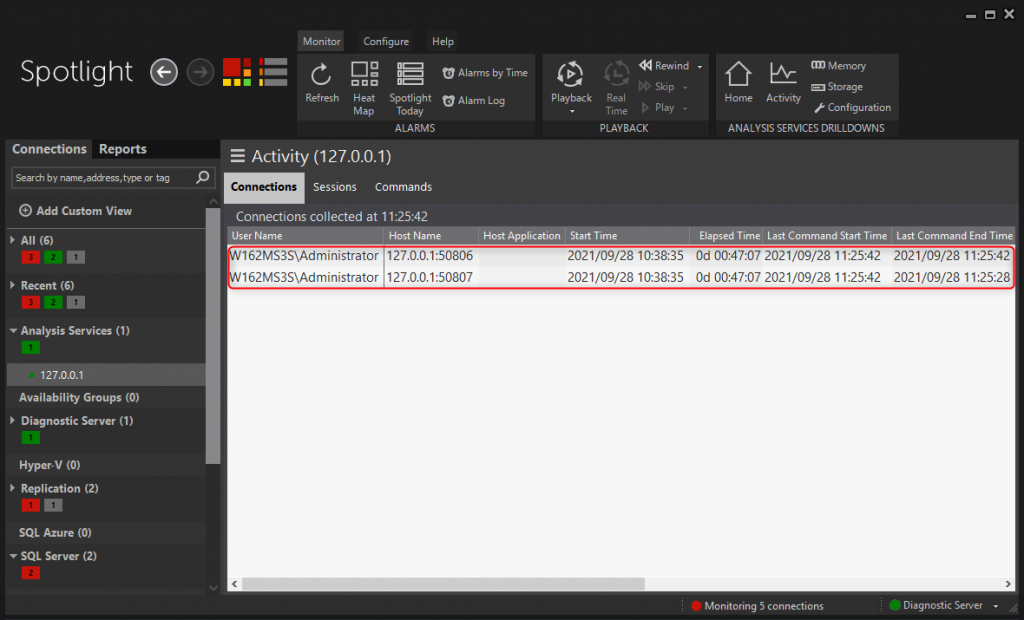1024x620 pixels.
Task: Refresh the activity data
Action: tap(322, 83)
